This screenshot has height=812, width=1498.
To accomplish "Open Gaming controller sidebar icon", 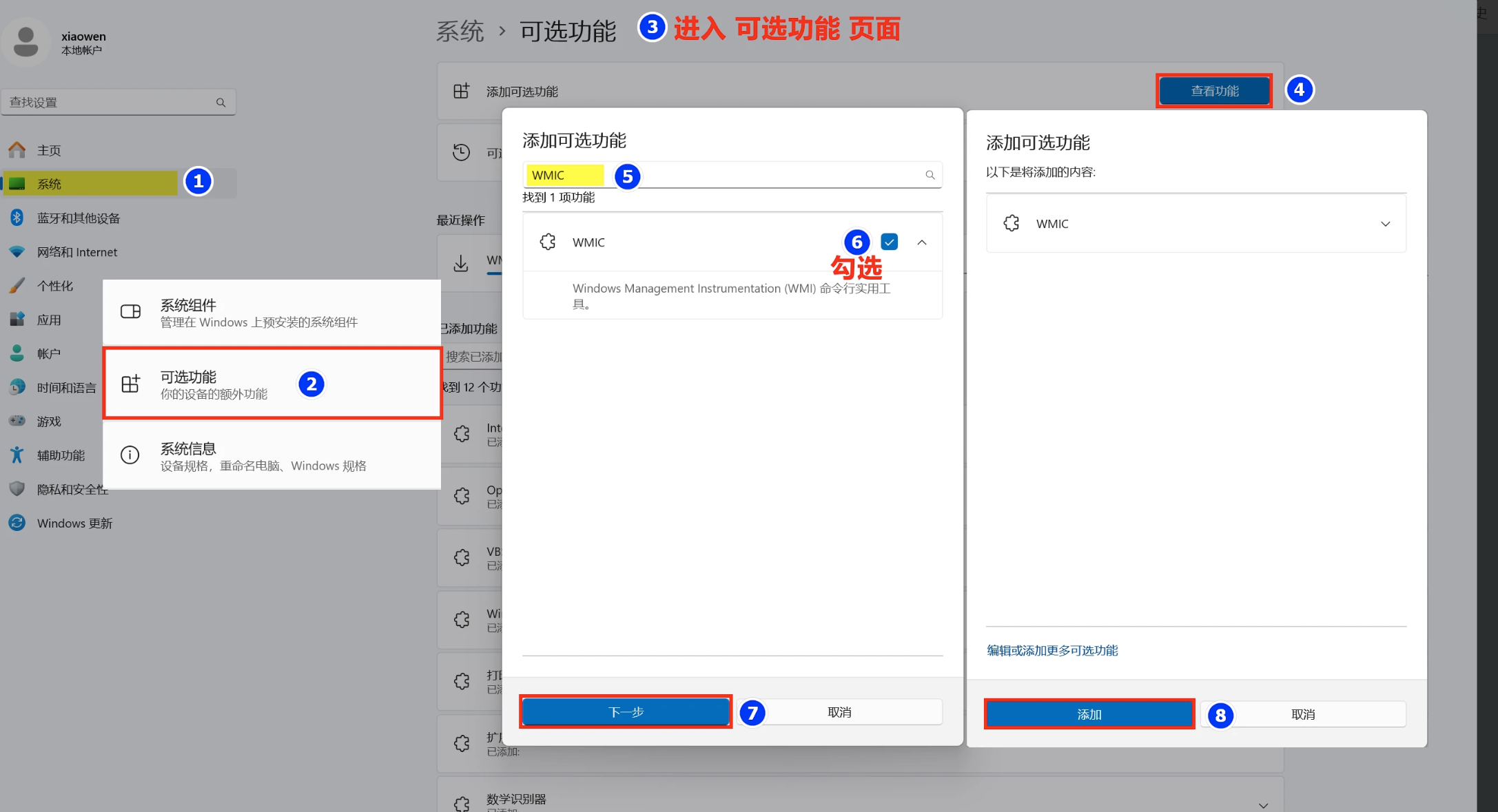I will point(17,421).
